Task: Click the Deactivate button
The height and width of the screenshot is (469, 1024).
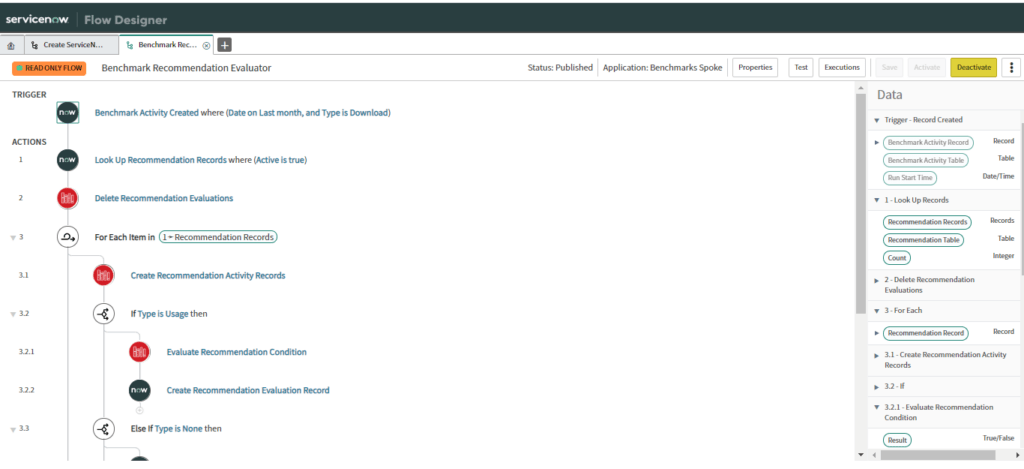Action: click(972, 67)
